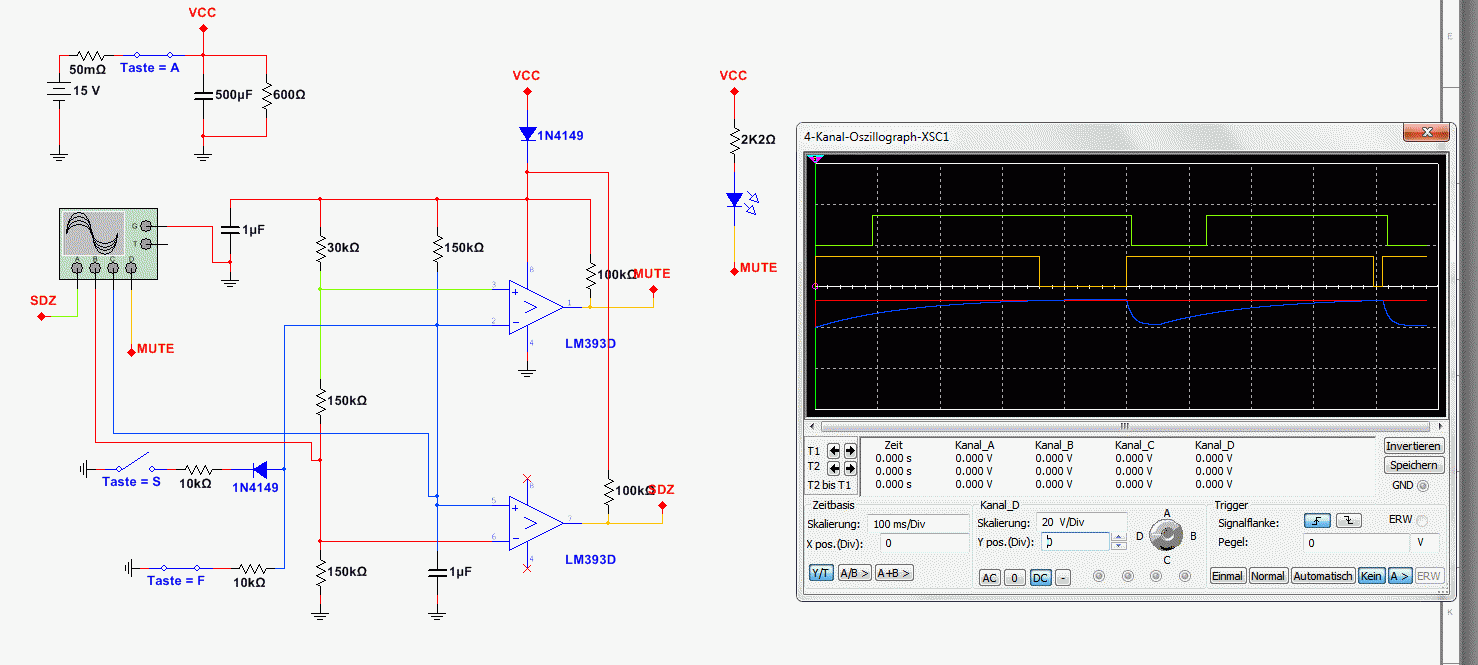
Task: Toggle the minus invert button beside DC
Action: click(1063, 577)
